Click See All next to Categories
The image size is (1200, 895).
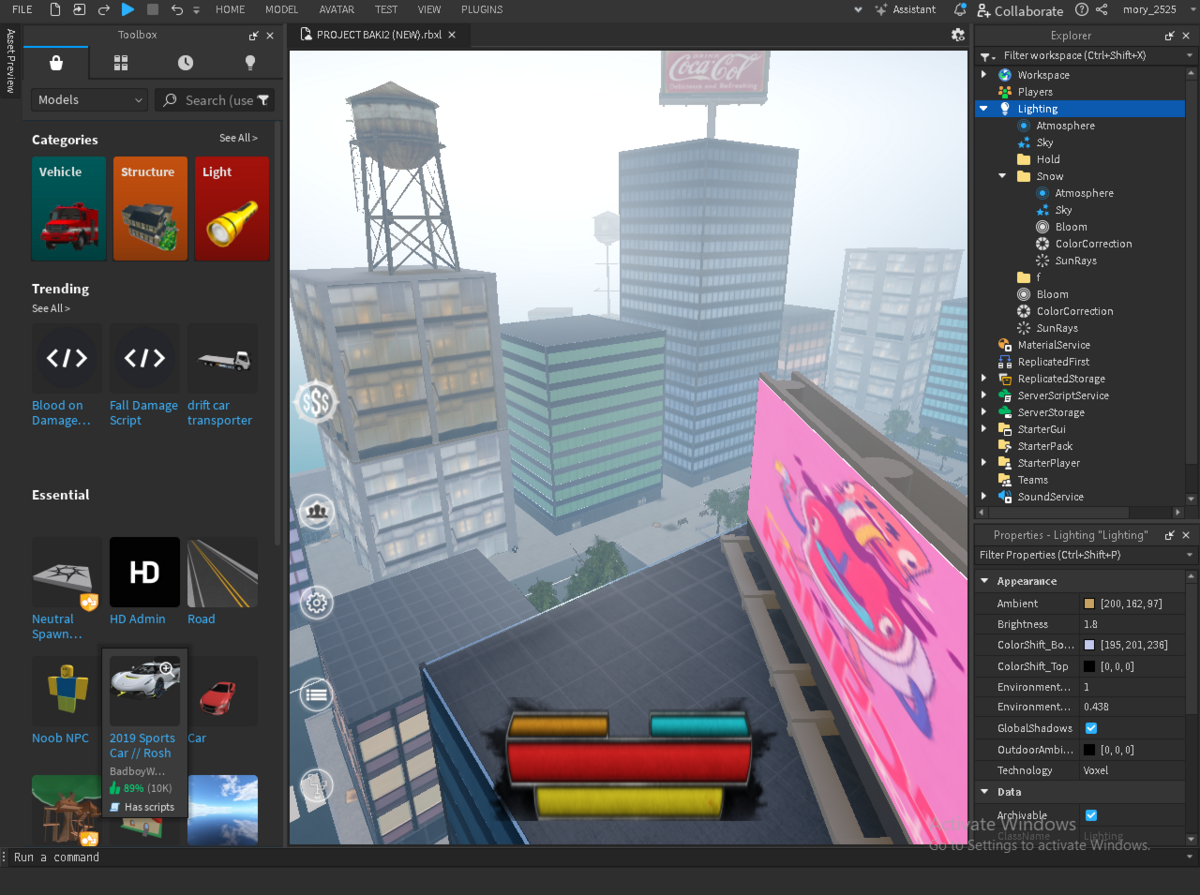pyautogui.click(x=238, y=138)
